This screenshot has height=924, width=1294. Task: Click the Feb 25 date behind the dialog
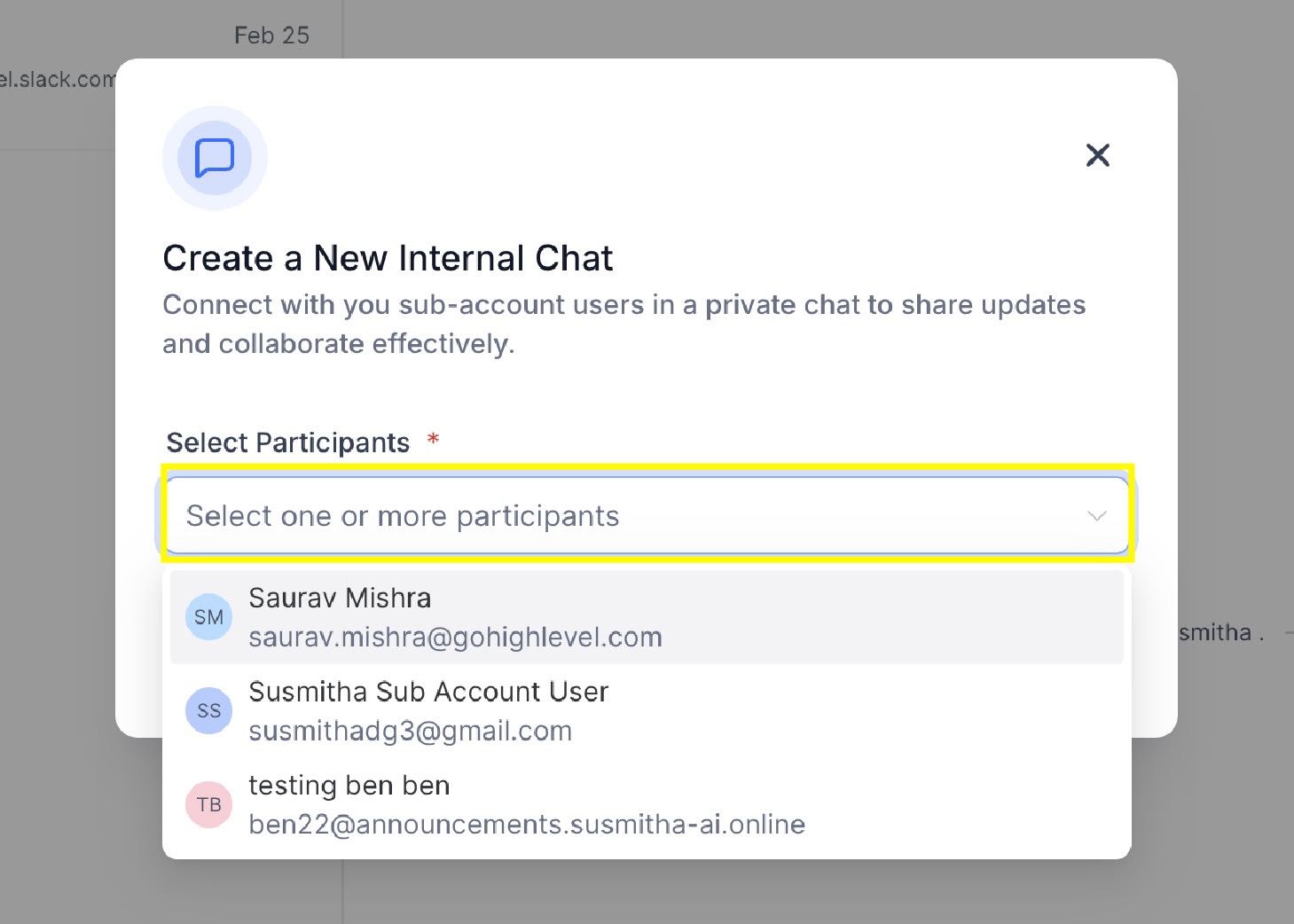tap(271, 35)
